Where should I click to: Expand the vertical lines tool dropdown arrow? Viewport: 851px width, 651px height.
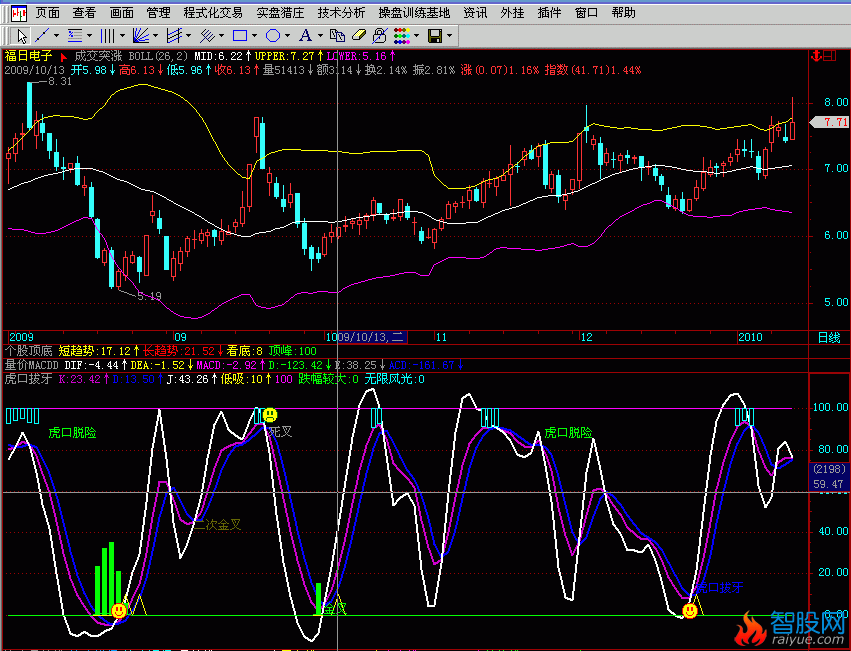point(122,36)
